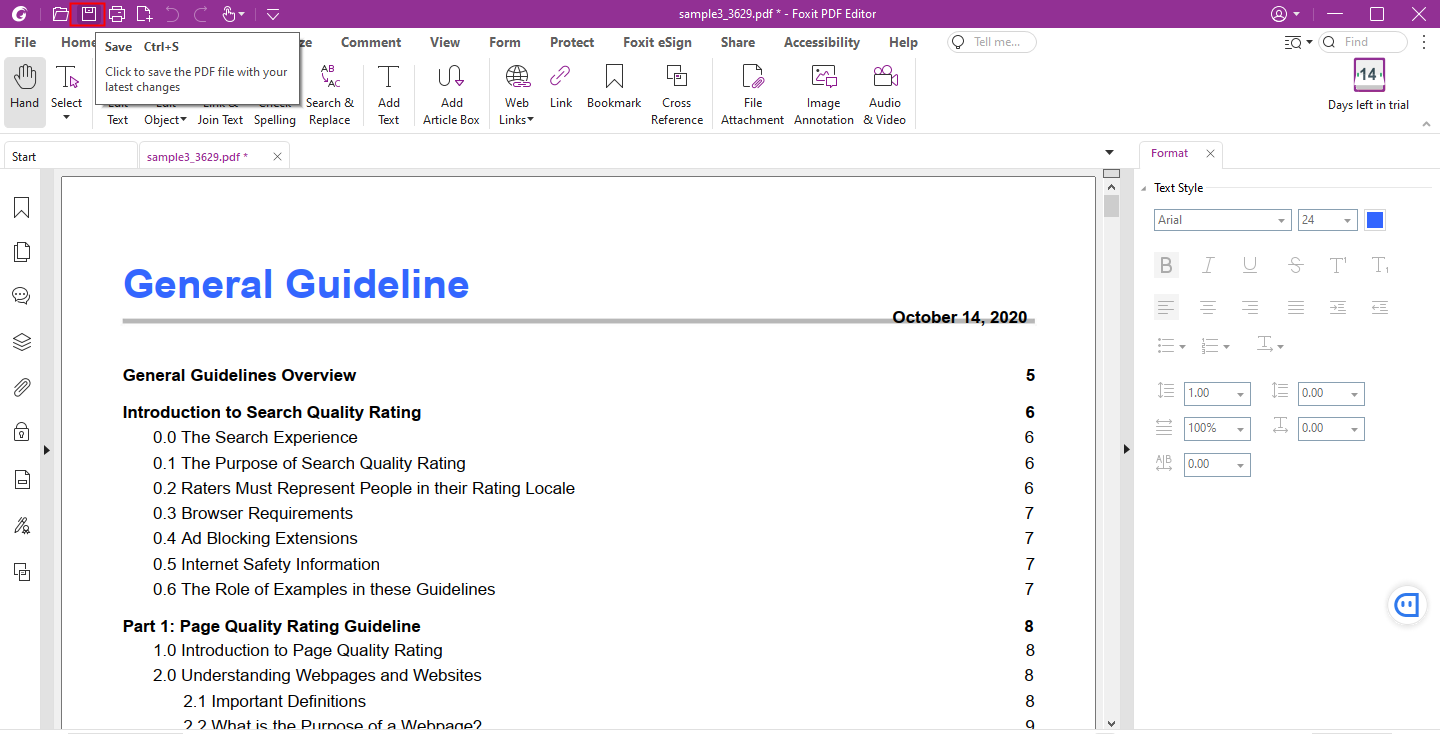The image size is (1440, 734).
Task: Click the Find search field
Action: pos(1363,42)
